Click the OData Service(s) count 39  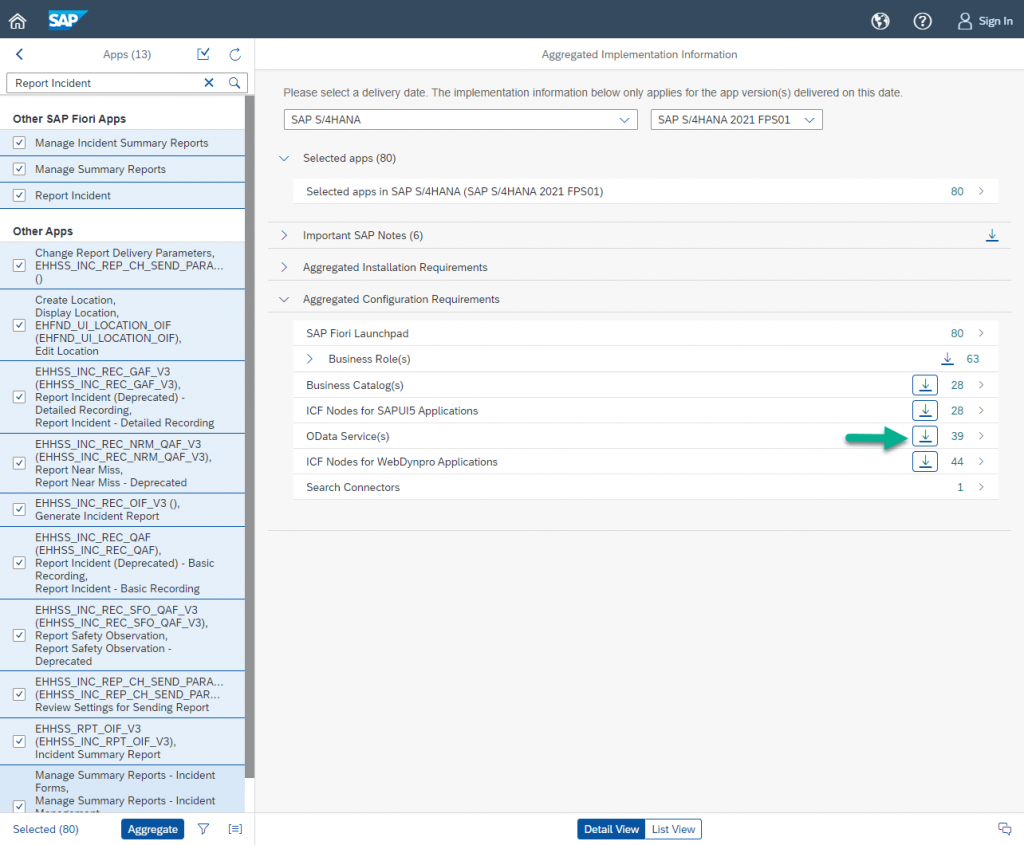point(957,436)
